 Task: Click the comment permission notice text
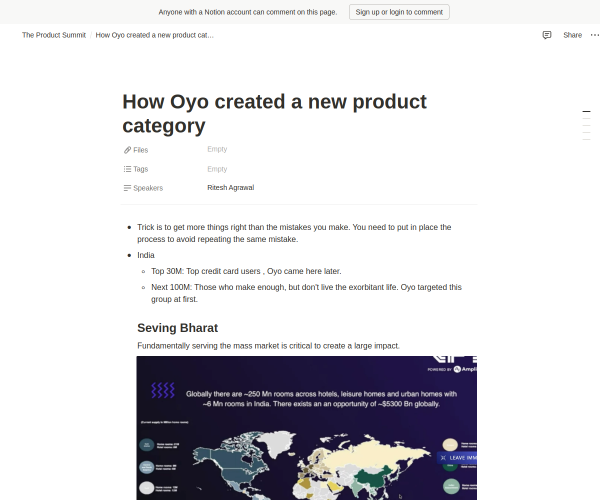[x=248, y=12]
